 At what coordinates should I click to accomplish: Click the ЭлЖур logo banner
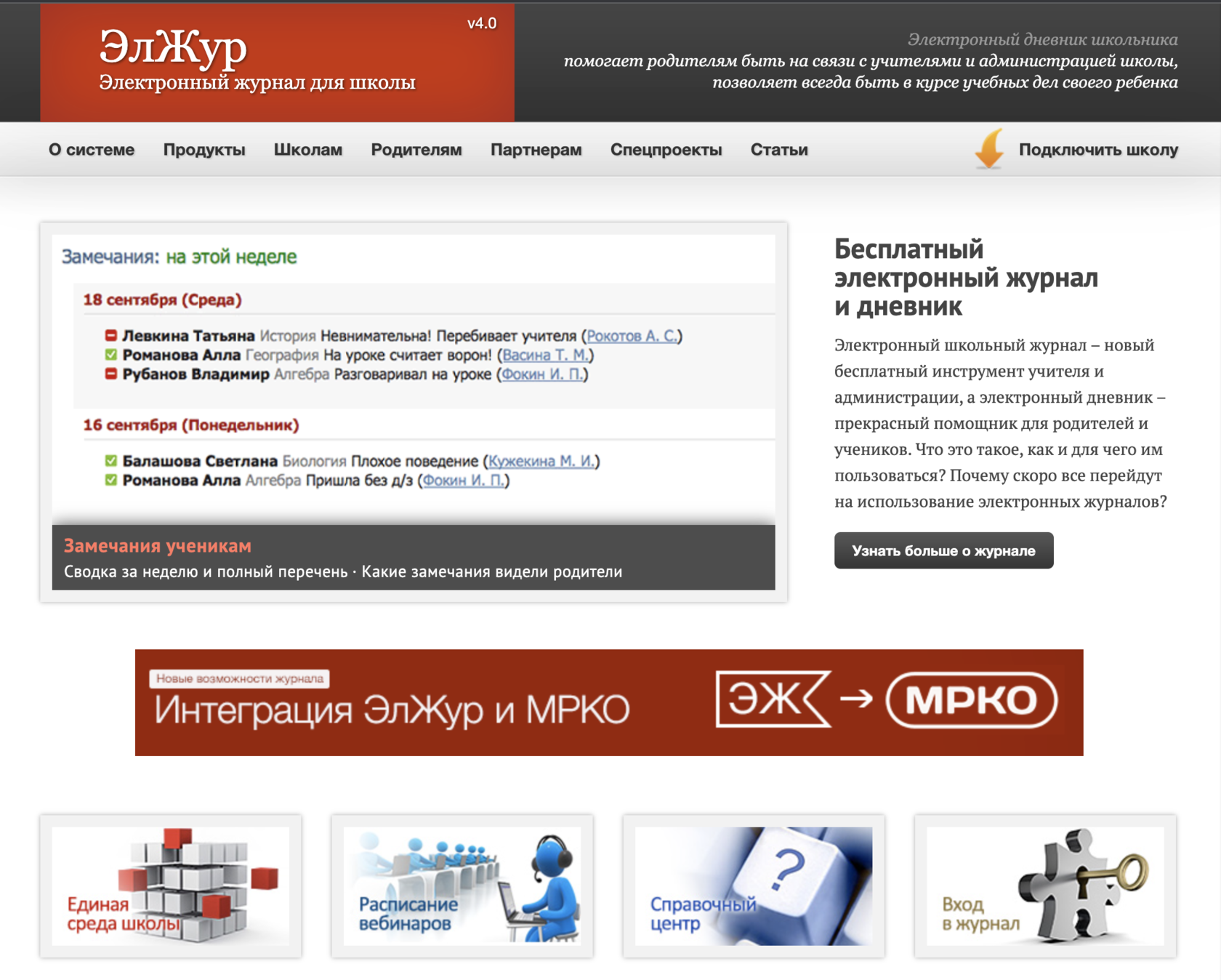pos(277,62)
